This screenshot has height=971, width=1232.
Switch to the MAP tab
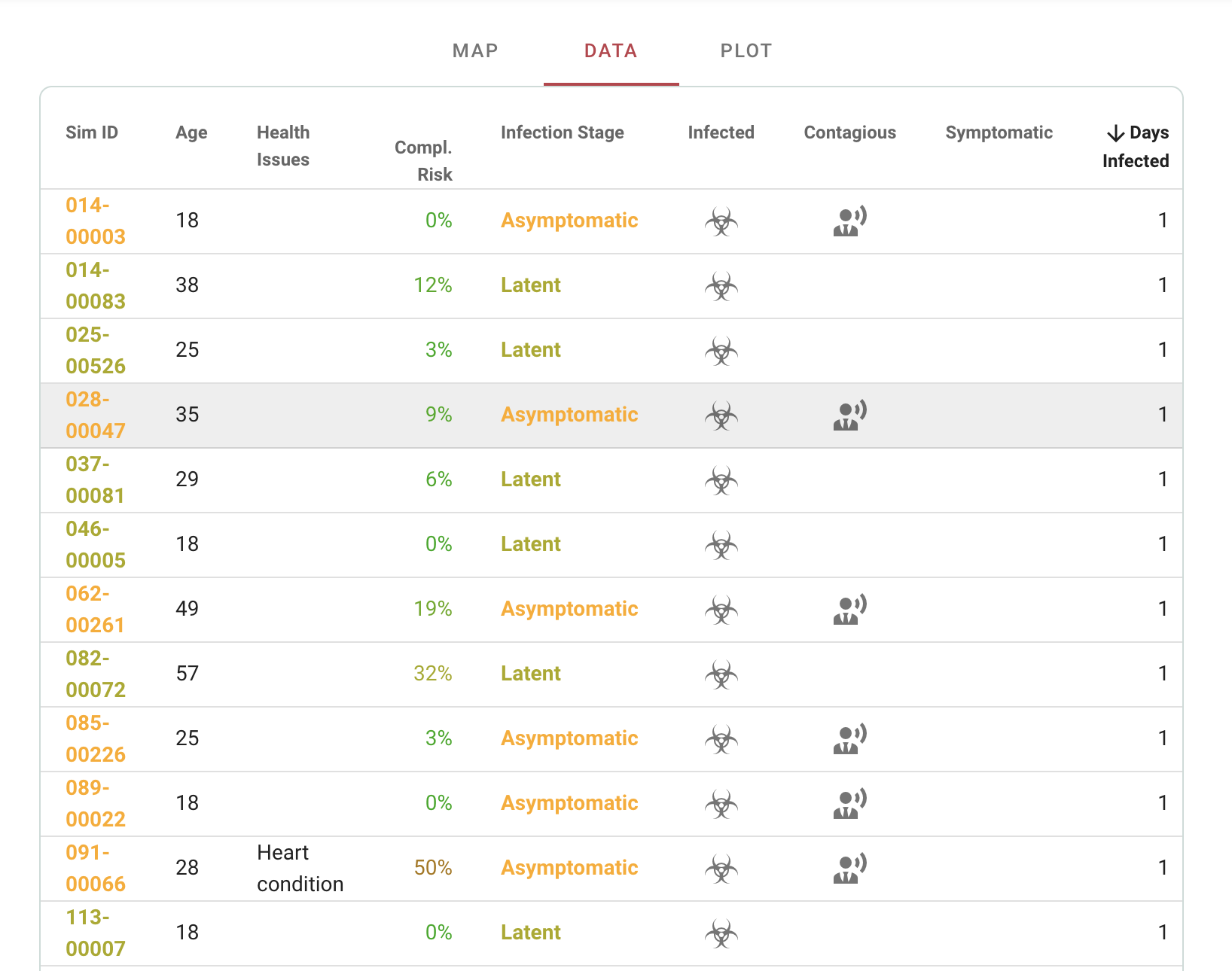pyautogui.click(x=475, y=51)
